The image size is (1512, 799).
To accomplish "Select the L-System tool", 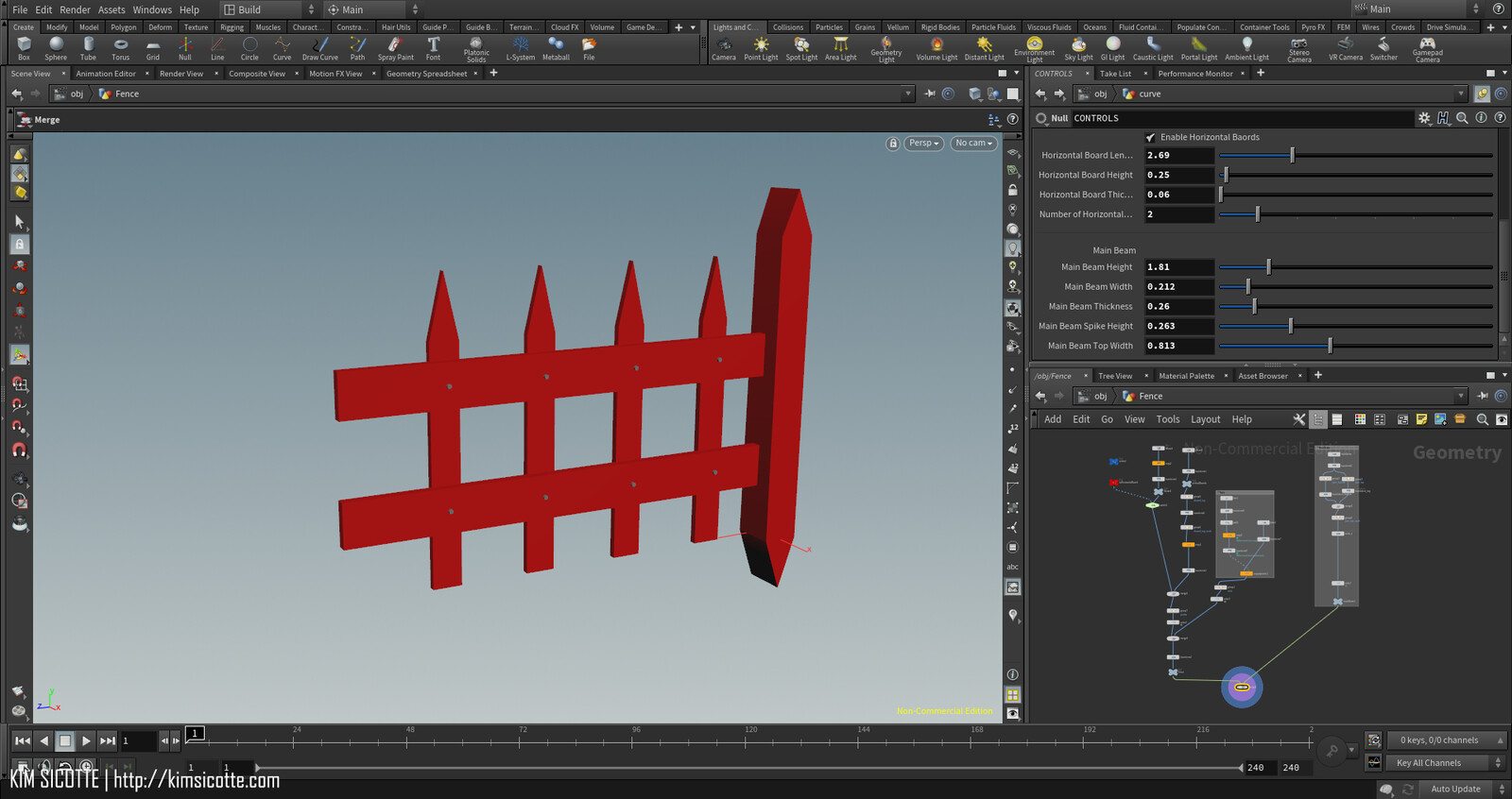I will (x=521, y=48).
